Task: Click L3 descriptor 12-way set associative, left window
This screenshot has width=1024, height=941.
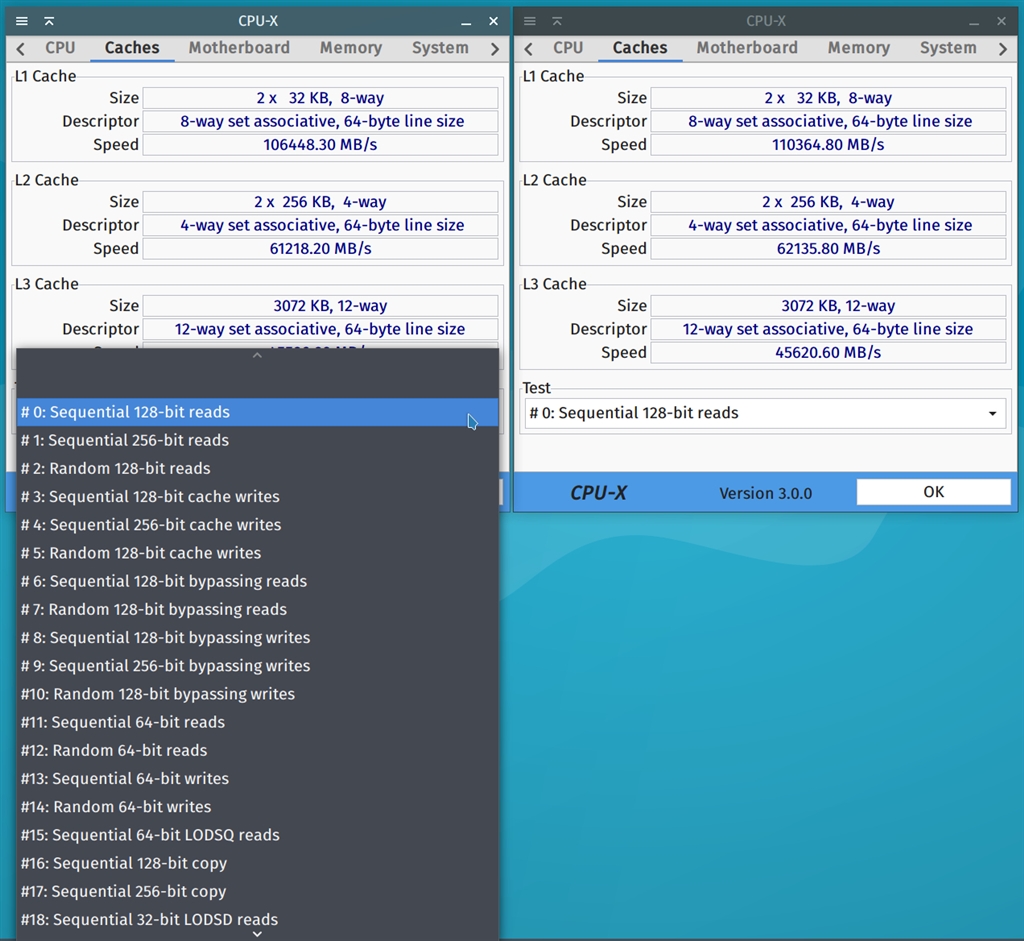Action: (320, 328)
